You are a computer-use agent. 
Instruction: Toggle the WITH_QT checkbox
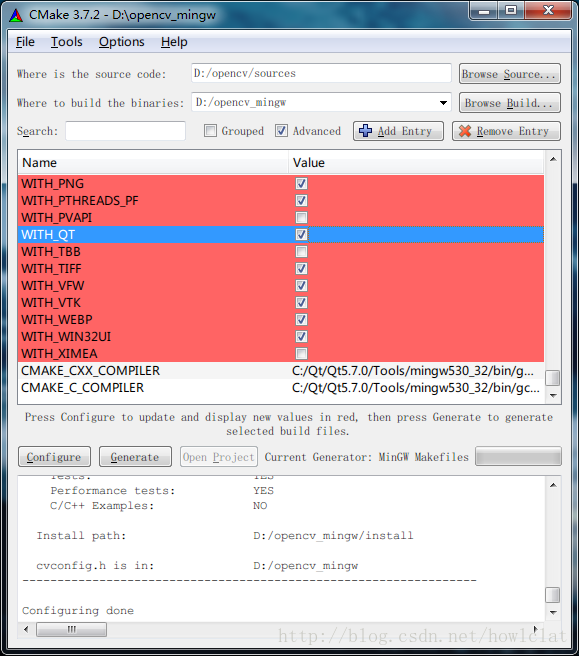(x=301, y=235)
